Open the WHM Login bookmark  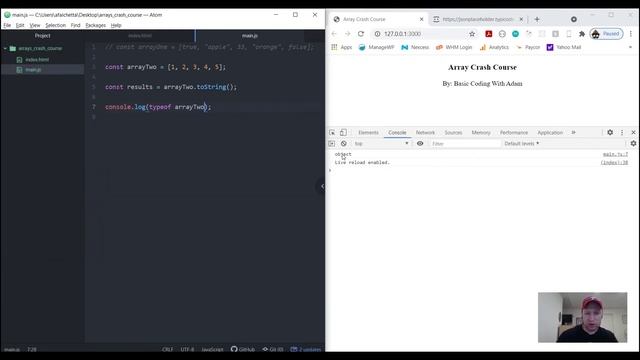(454, 47)
